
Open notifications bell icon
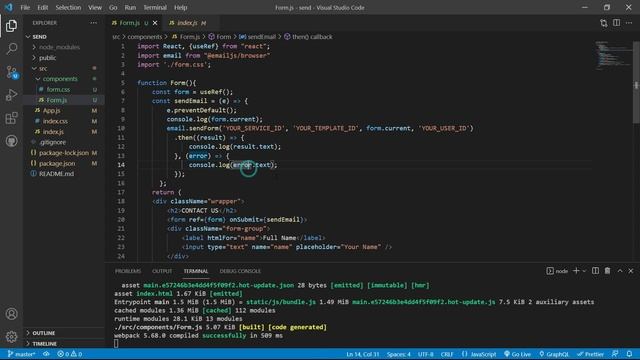[x=629, y=354]
